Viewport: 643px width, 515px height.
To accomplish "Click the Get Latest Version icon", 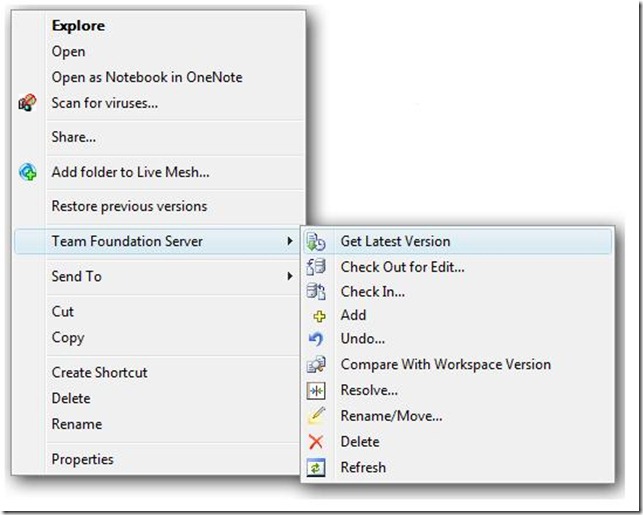I will (x=316, y=242).
